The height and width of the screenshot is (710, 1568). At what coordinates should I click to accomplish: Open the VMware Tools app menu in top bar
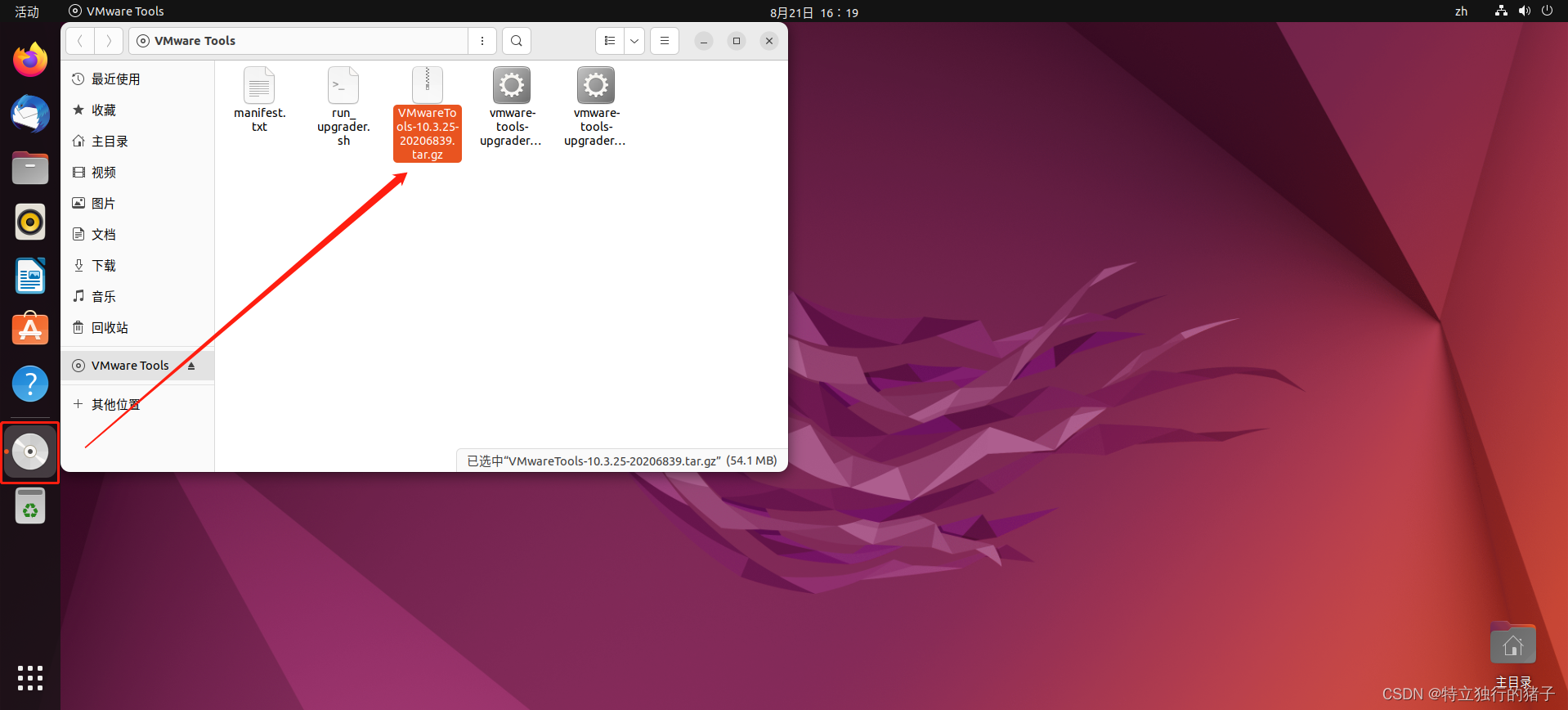[x=117, y=11]
